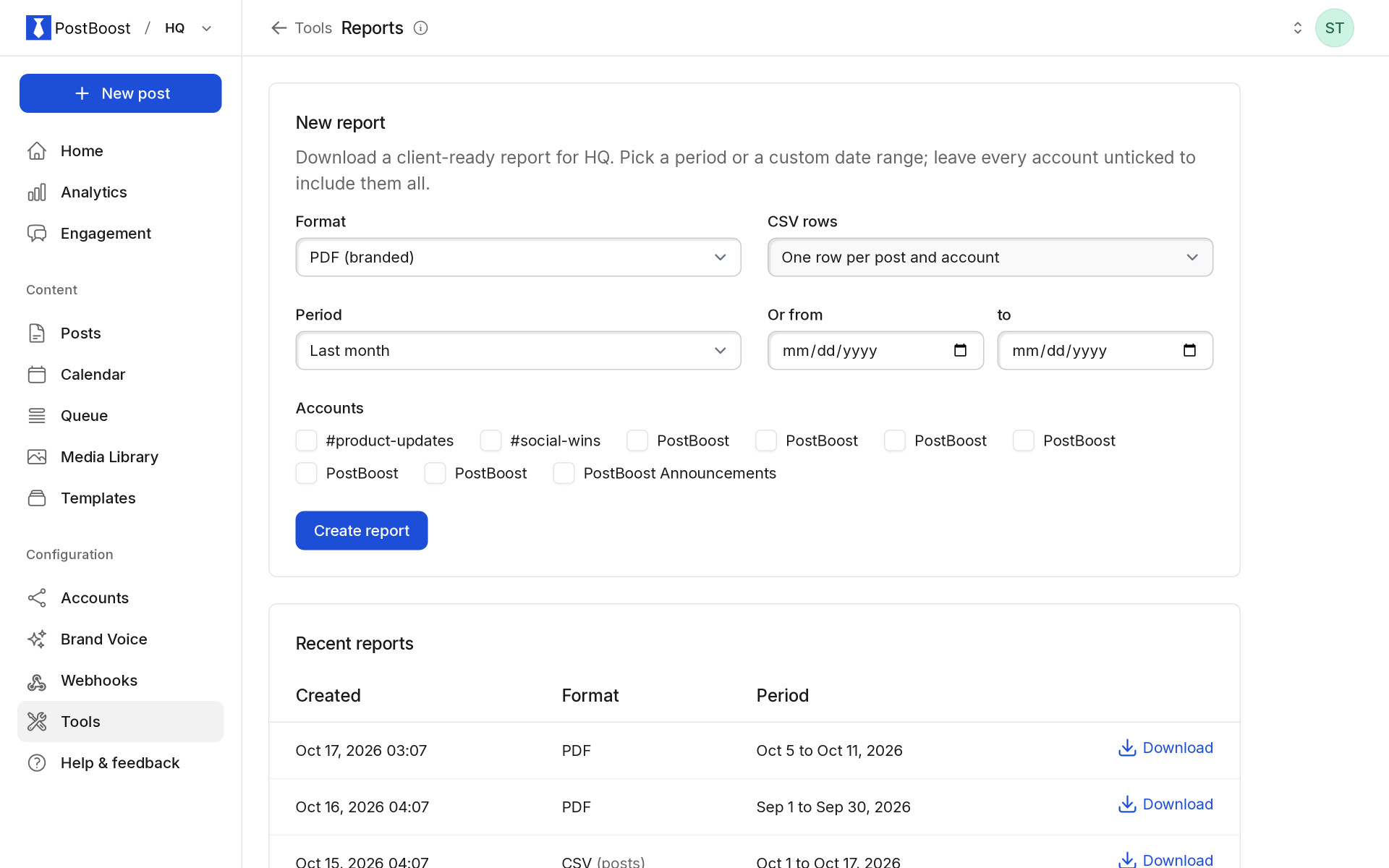The image size is (1389, 868).
Task: Click the up-down expander arrows near avatar
Action: click(1297, 28)
